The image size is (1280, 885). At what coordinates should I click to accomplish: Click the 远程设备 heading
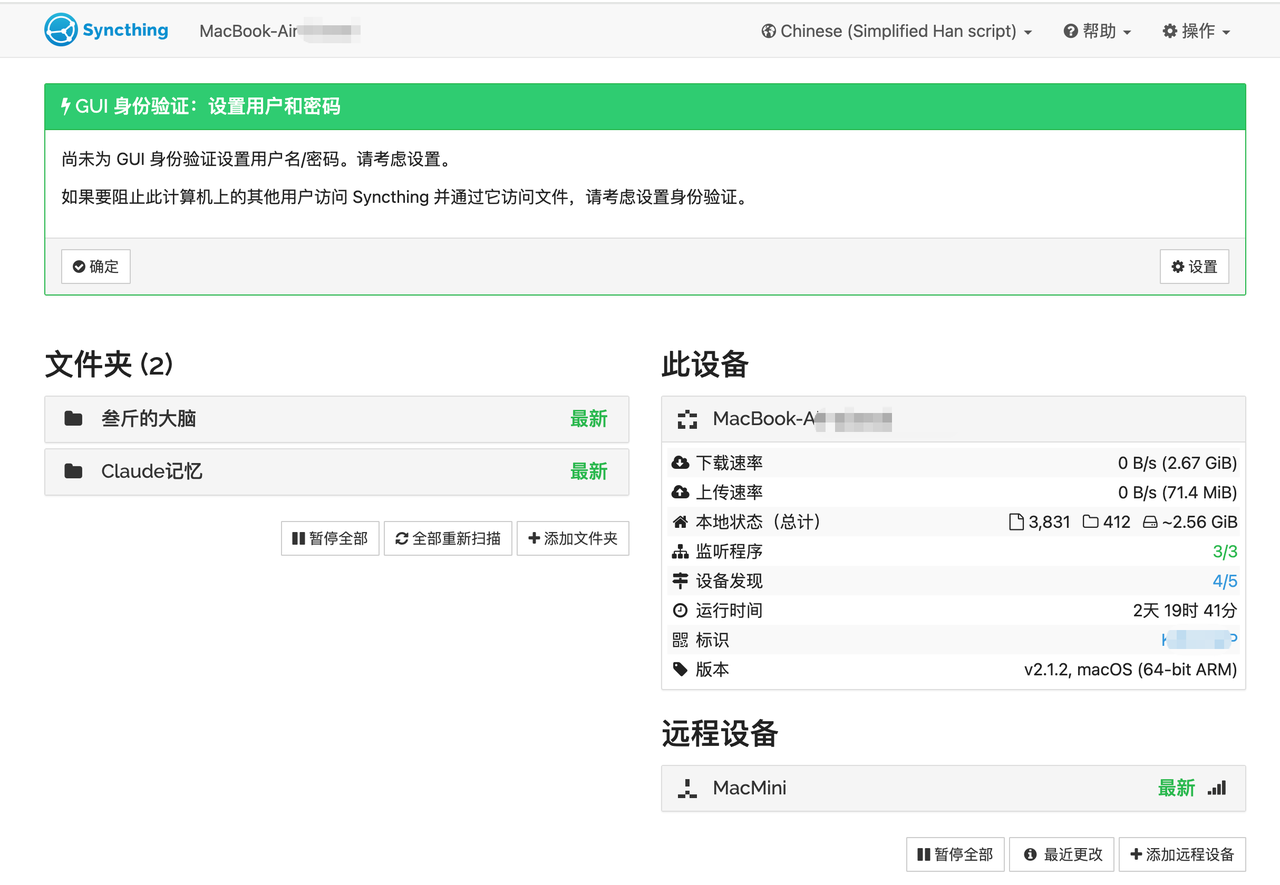(720, 733)
